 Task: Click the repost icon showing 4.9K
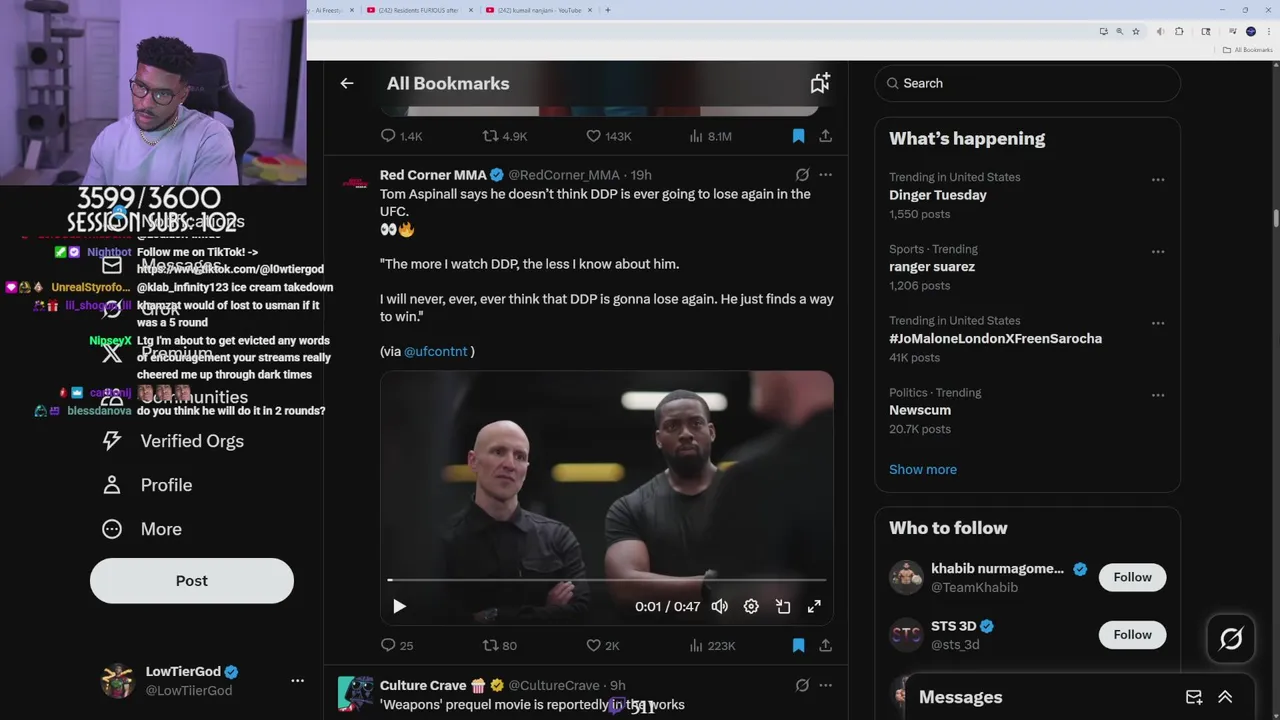pyautogui.click(x=491, y=136)
